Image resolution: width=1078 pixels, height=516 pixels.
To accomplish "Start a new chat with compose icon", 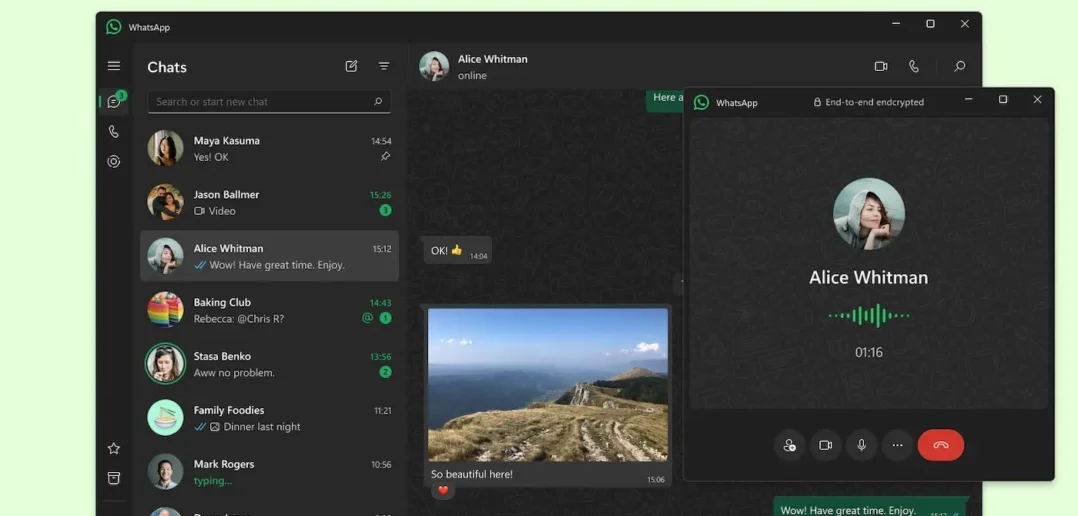I will [x=351, y=66].
